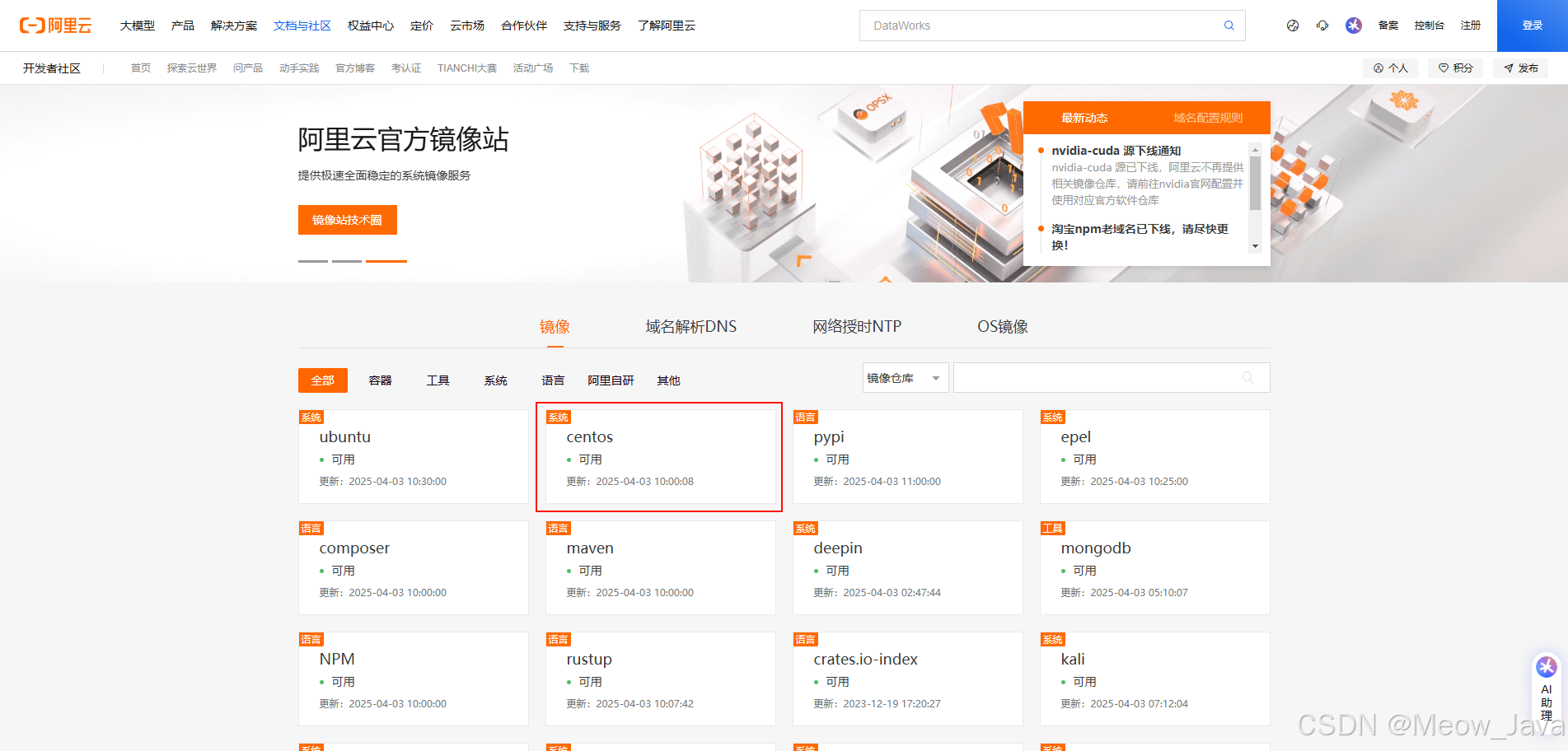
Task: Click the 个人 profile button
Action: point(1390,68)
